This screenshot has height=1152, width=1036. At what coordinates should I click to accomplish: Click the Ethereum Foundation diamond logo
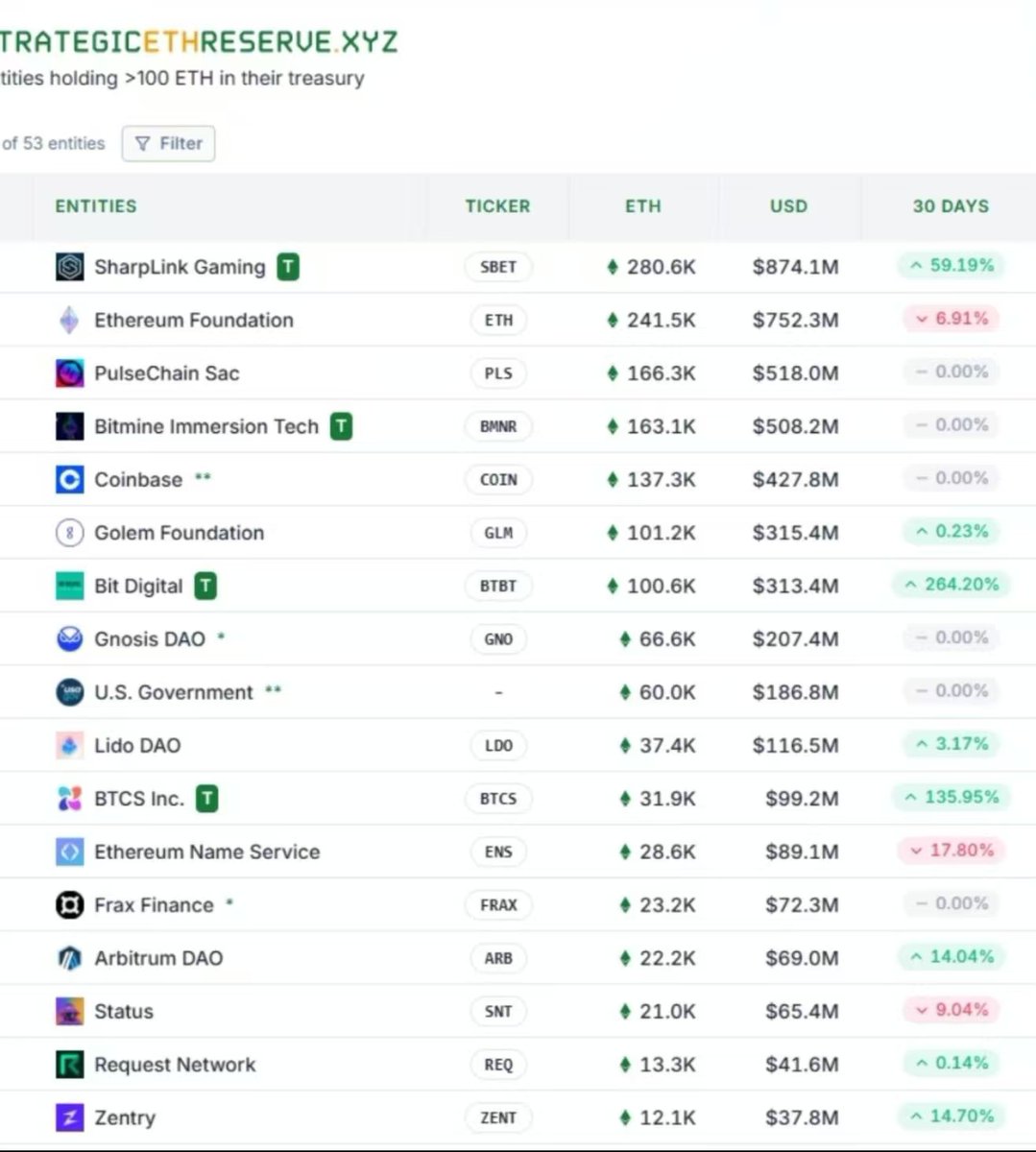tap(69, 320)
